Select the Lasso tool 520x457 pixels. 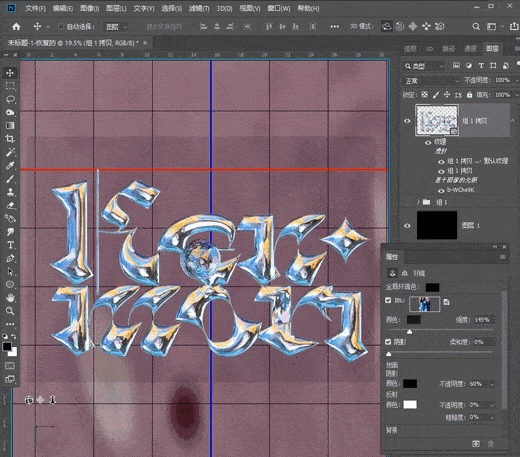10,99
